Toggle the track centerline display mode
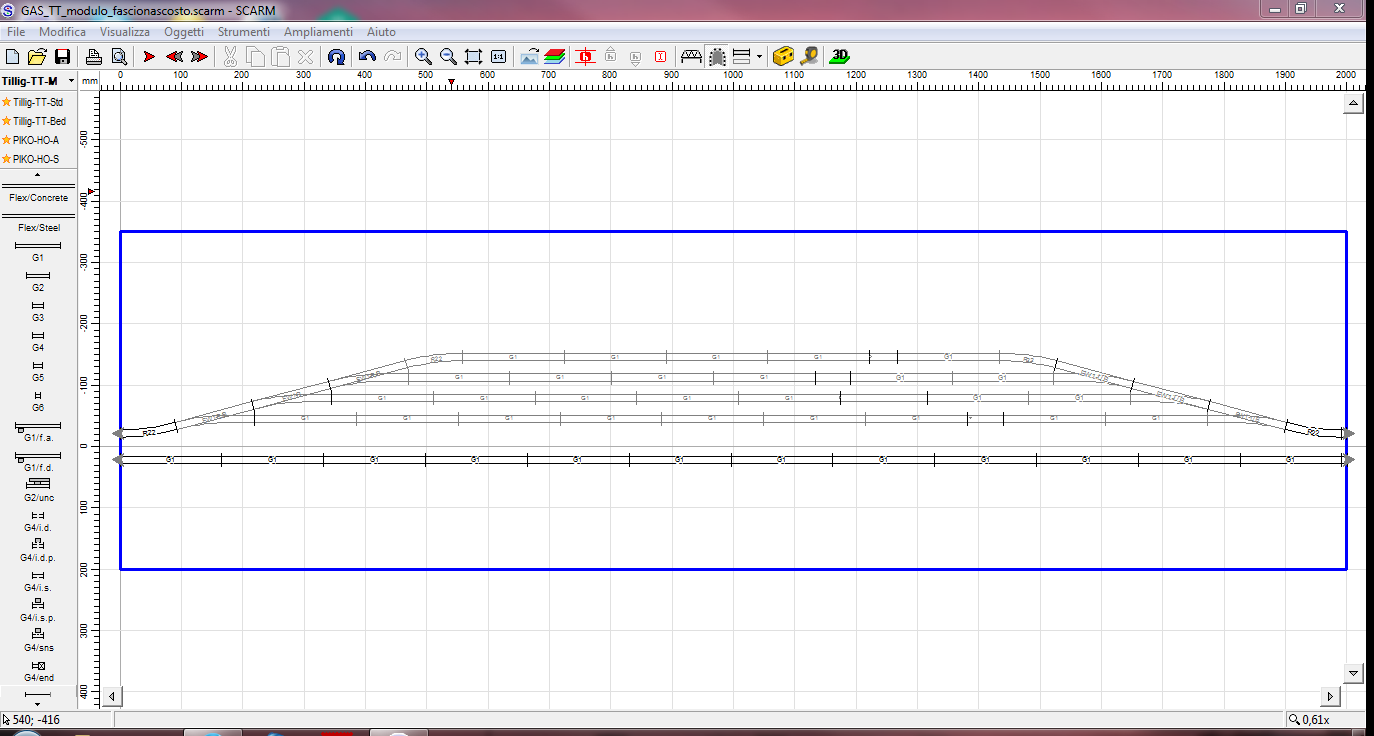This screenshot has width=1374, height=736. tap(717, 57)
